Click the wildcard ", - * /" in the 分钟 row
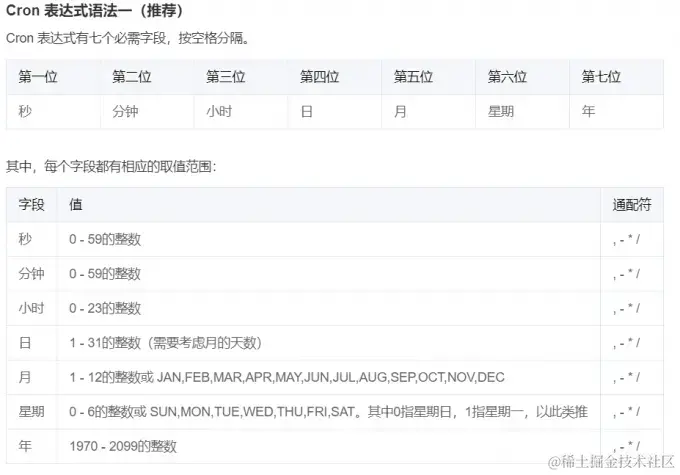 coord(626,274)
